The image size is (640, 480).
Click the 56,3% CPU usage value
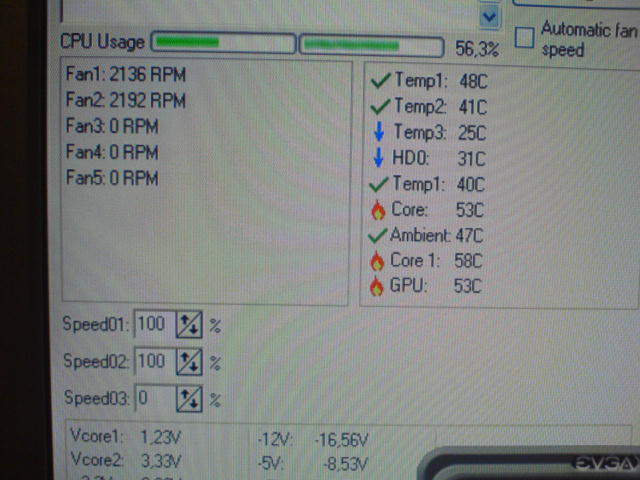pyautogui.click(x=477, y=49)
